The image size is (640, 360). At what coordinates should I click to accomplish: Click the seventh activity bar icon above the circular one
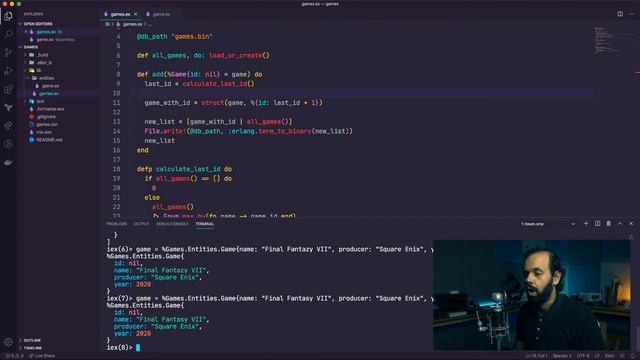(8, 126)
